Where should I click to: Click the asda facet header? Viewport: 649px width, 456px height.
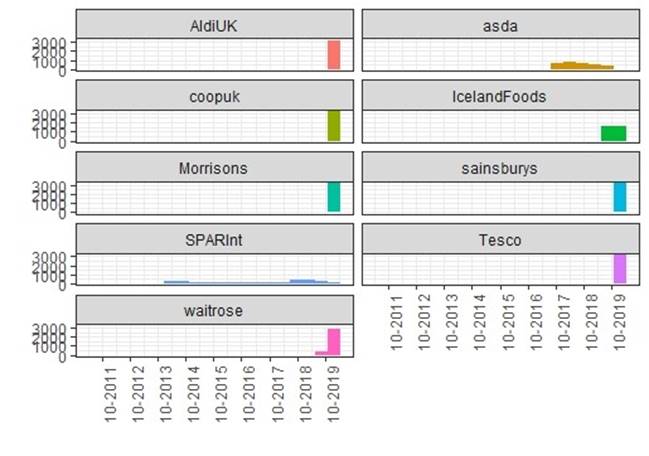496,25
